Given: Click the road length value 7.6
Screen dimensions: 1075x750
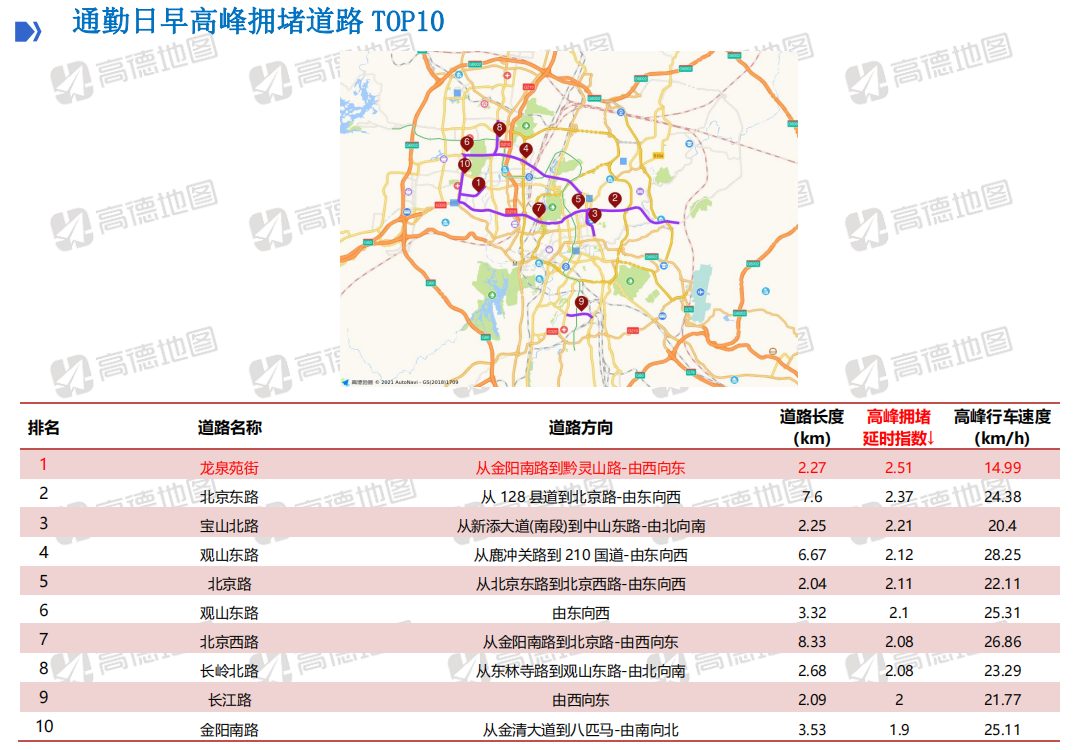Looking at the screenshot, I should pos(812,496).
